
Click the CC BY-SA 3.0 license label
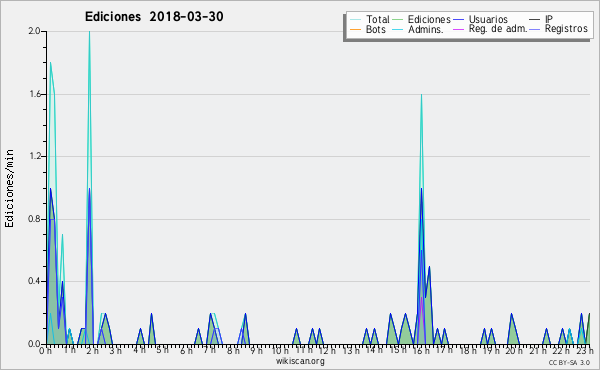coord(569,363)
